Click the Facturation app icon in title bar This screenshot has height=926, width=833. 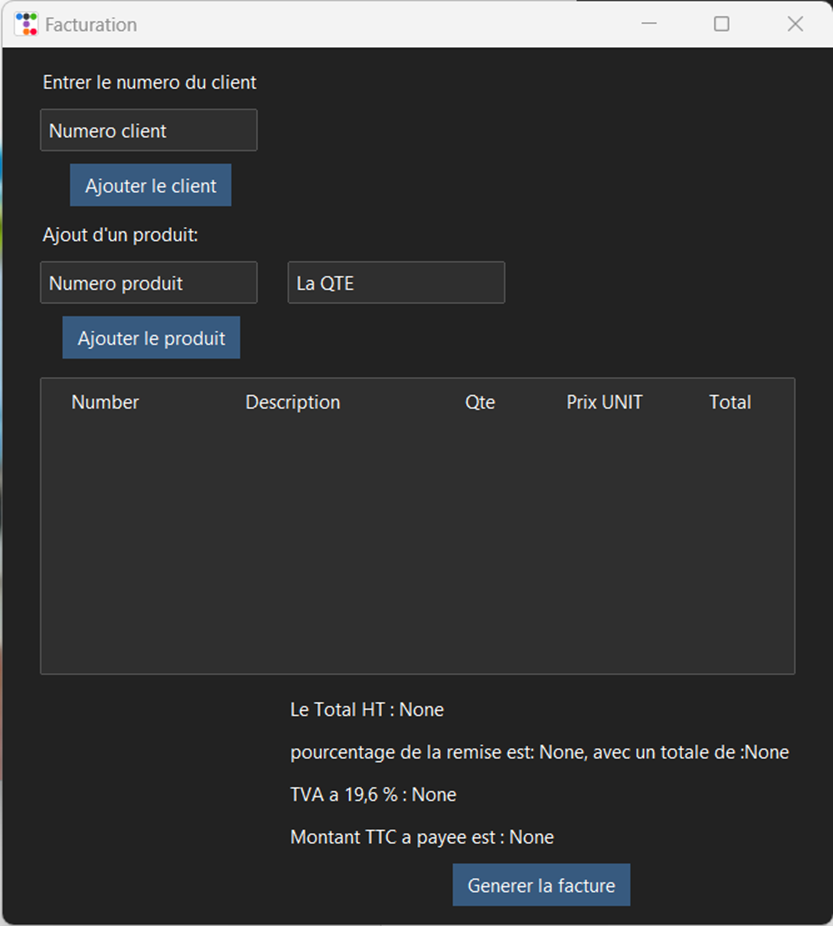(26, 24)
